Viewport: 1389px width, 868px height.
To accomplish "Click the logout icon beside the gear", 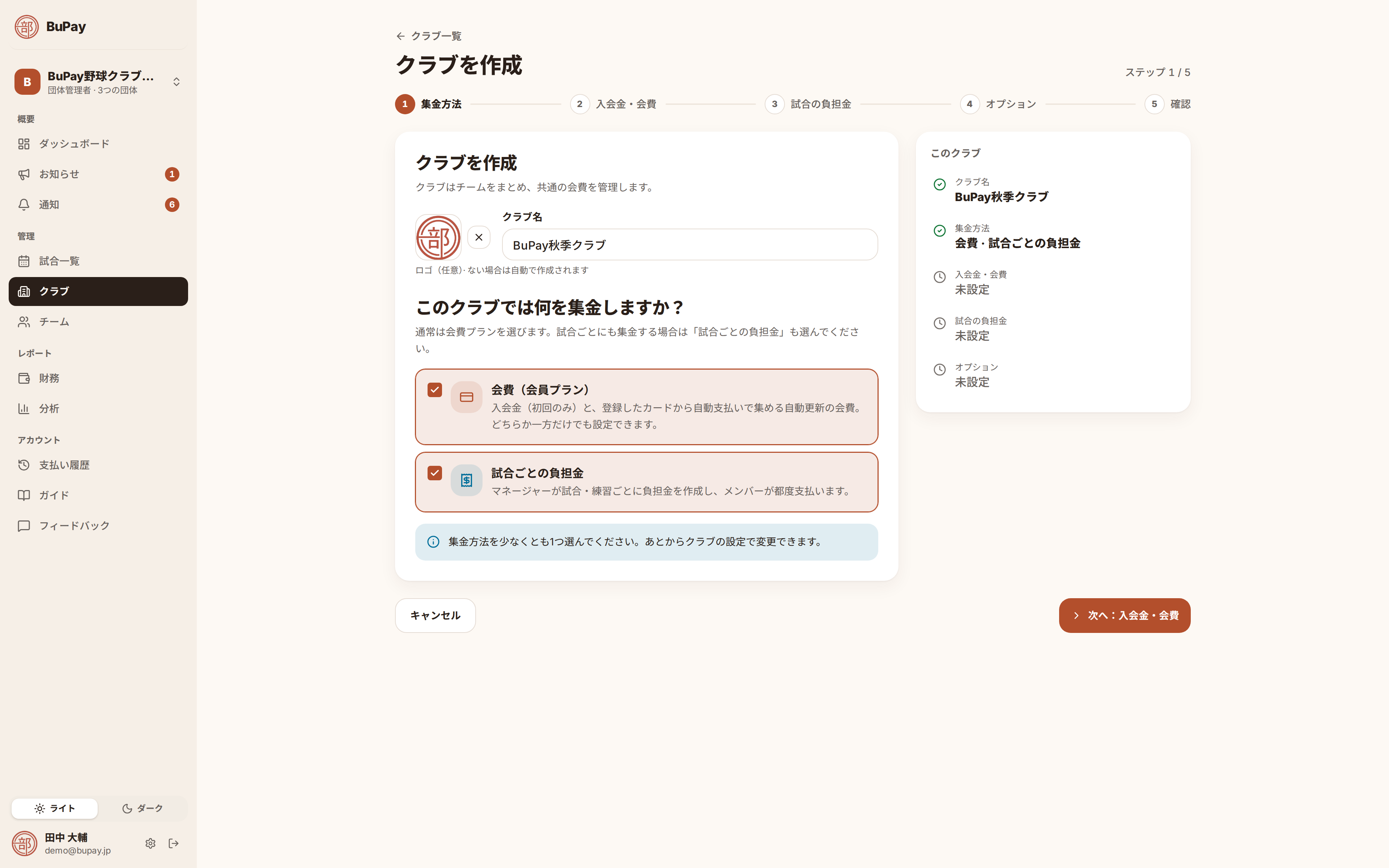I will pos(173,843).
